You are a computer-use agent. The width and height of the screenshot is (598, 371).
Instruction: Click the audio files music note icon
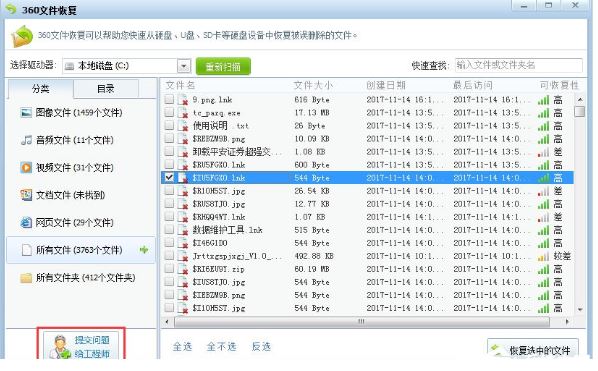coord(26,140)
